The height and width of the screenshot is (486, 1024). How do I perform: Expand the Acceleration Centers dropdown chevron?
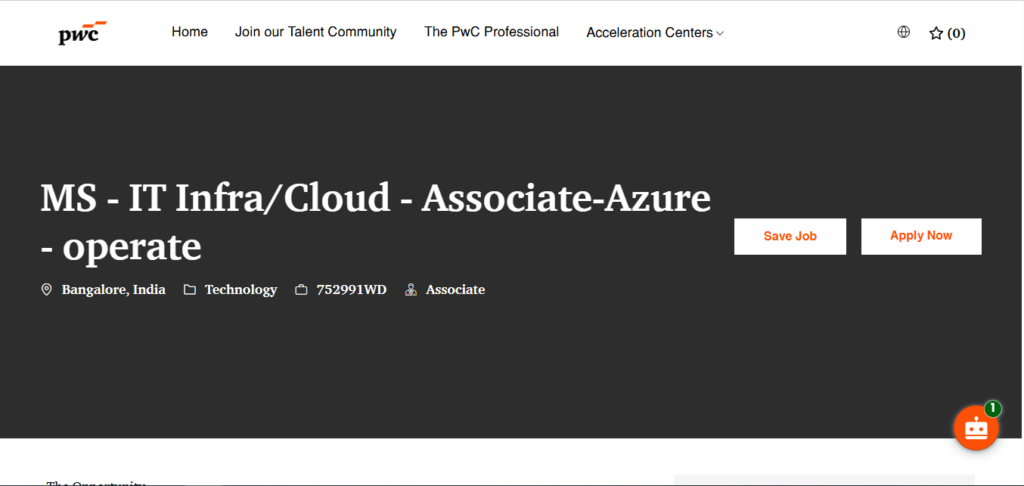[720, 33]
